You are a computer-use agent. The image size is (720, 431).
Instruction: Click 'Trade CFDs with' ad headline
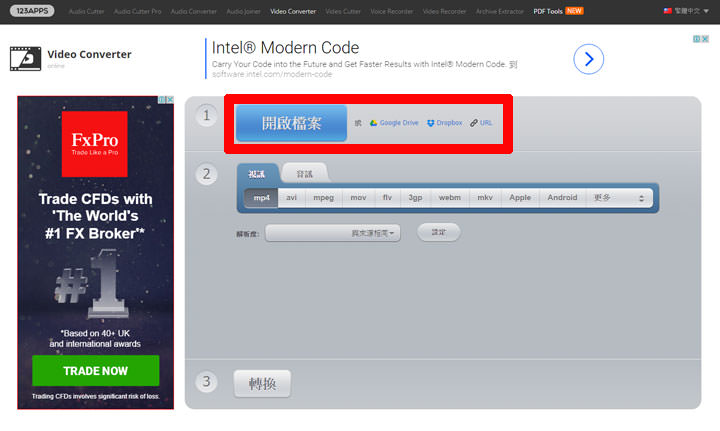95,199
